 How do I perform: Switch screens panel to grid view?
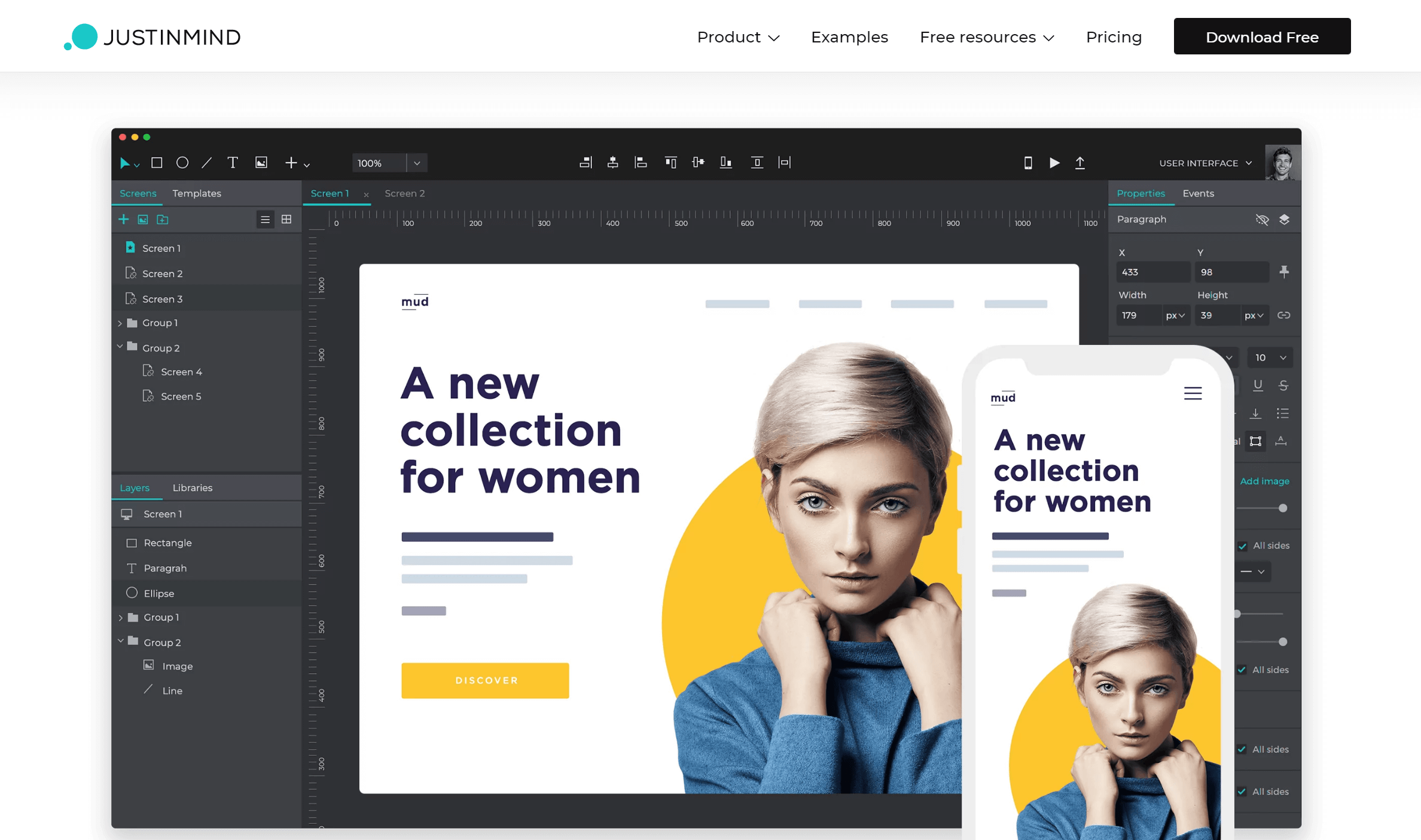tap(286, 219)
